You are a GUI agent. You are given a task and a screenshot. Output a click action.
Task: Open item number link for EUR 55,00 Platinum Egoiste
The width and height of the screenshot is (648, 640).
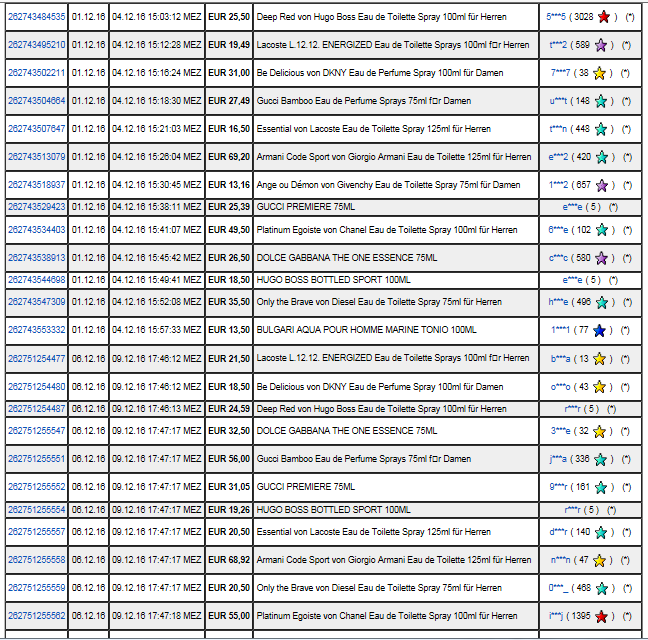(x=37, y=616)
